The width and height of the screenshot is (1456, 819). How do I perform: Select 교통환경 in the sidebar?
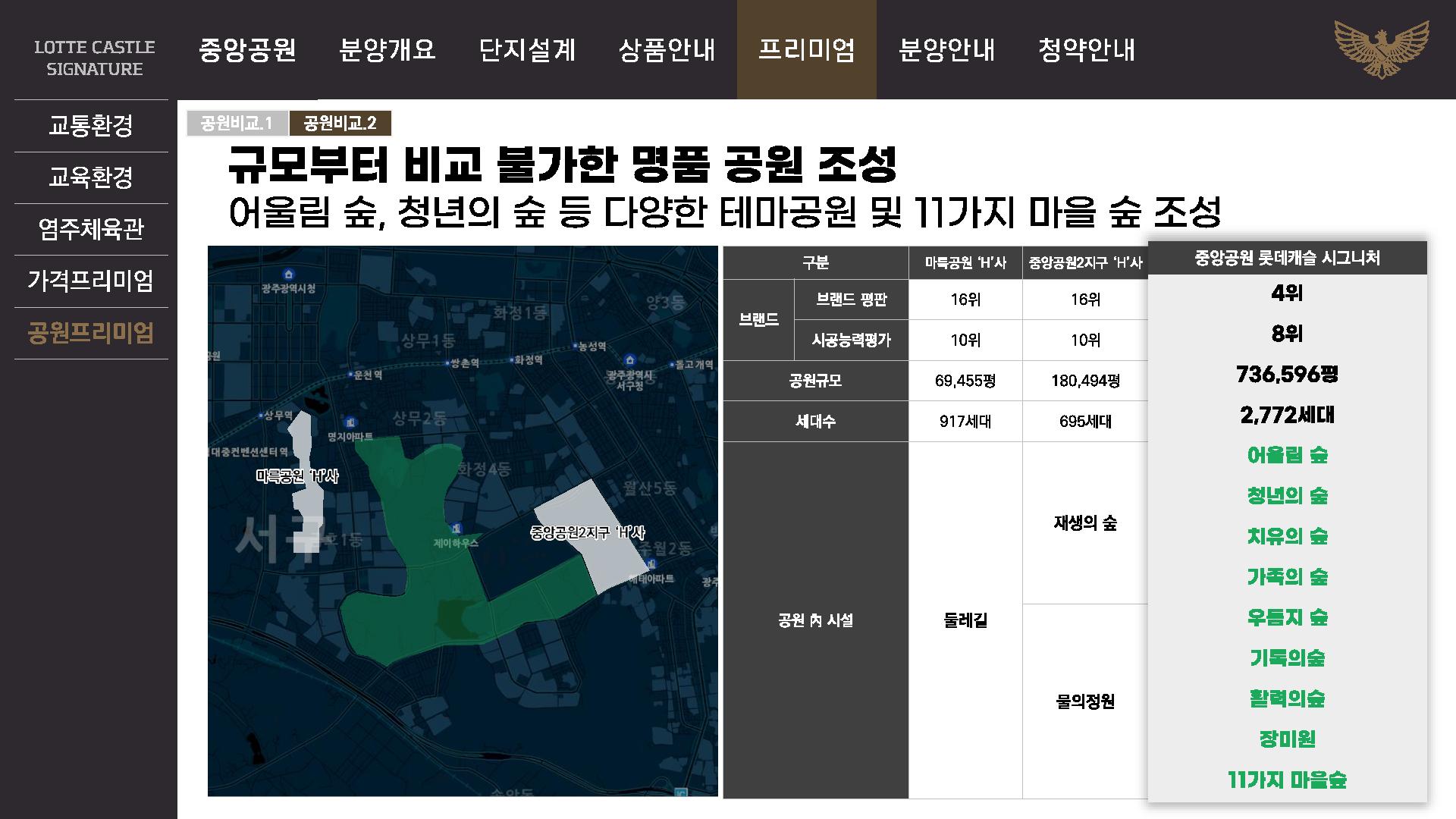(x=91, y=126)
